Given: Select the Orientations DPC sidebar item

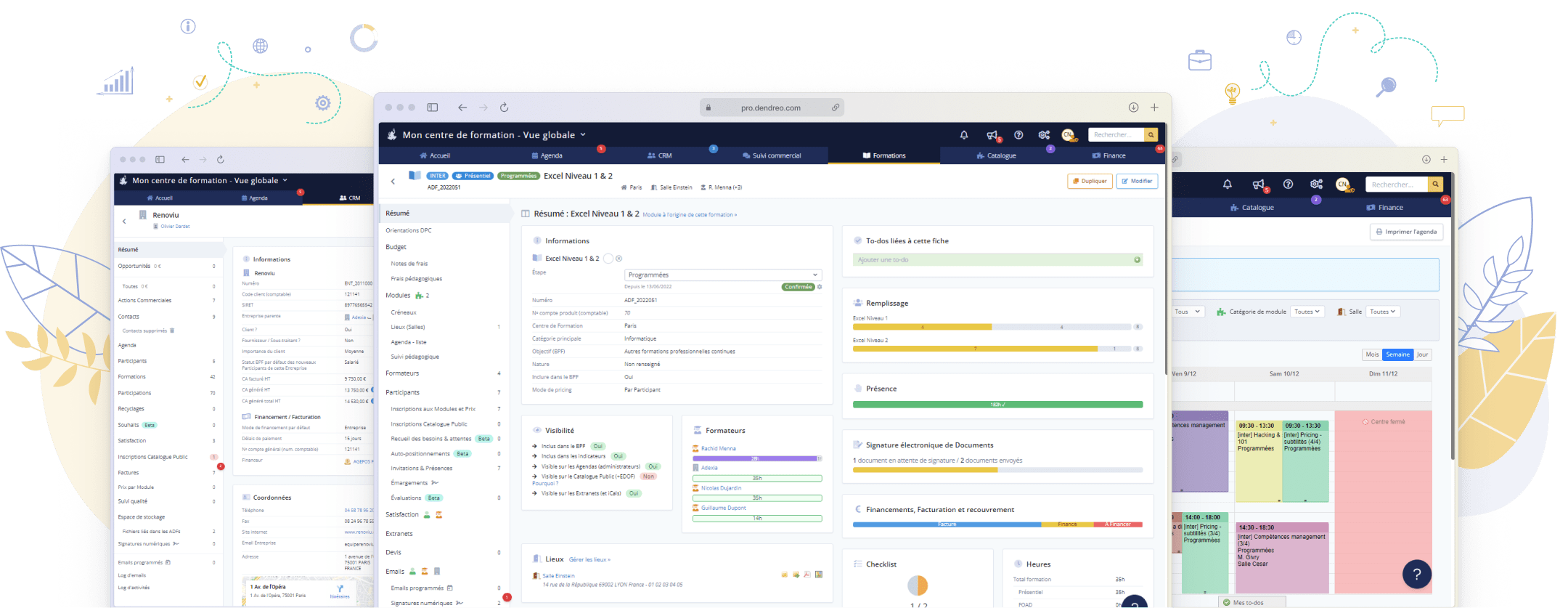Looking at the screenshot, I should click(409, 230).
